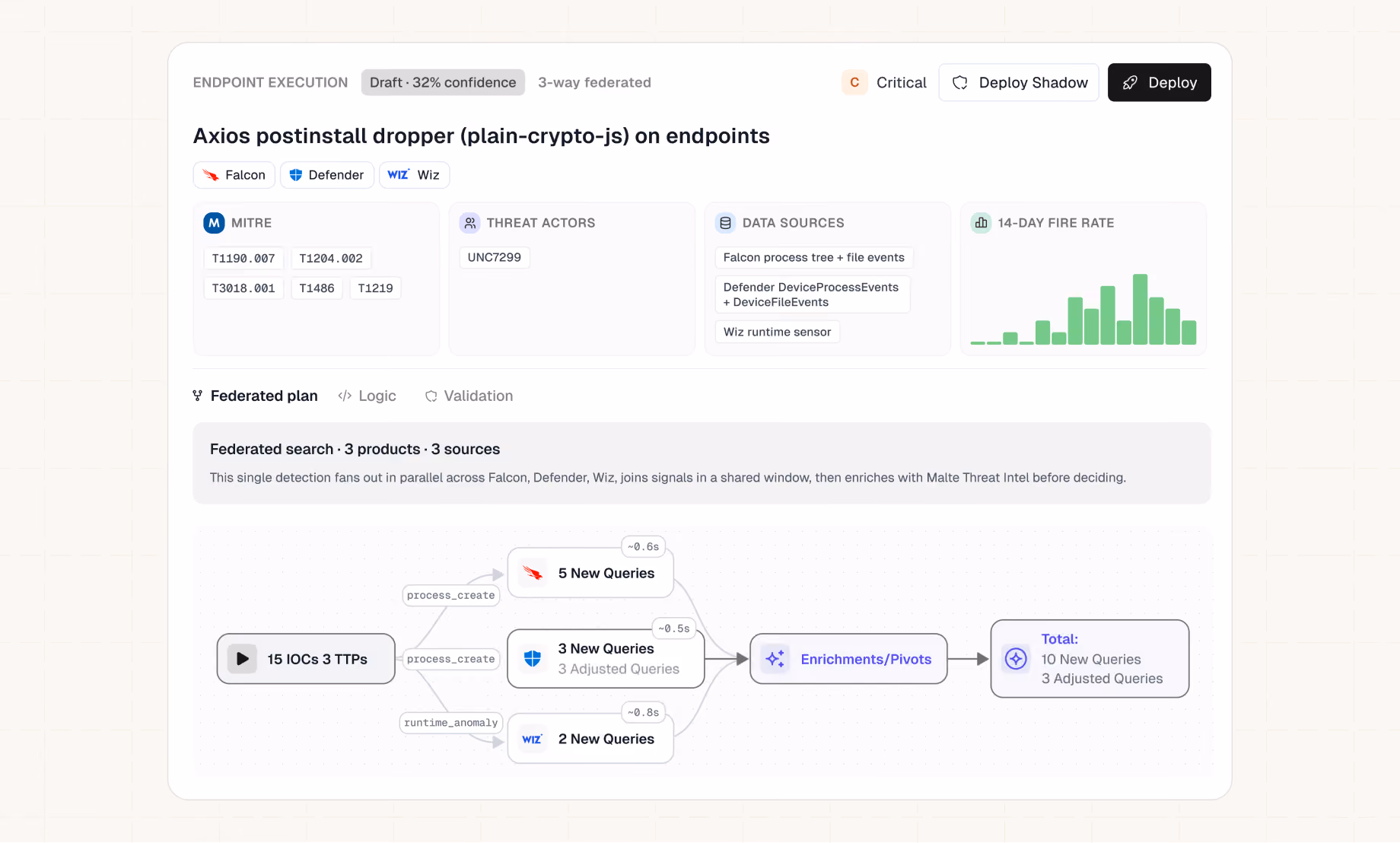
Task: Click the Wiz logo in product chip
Action: [x=399, y=174]
